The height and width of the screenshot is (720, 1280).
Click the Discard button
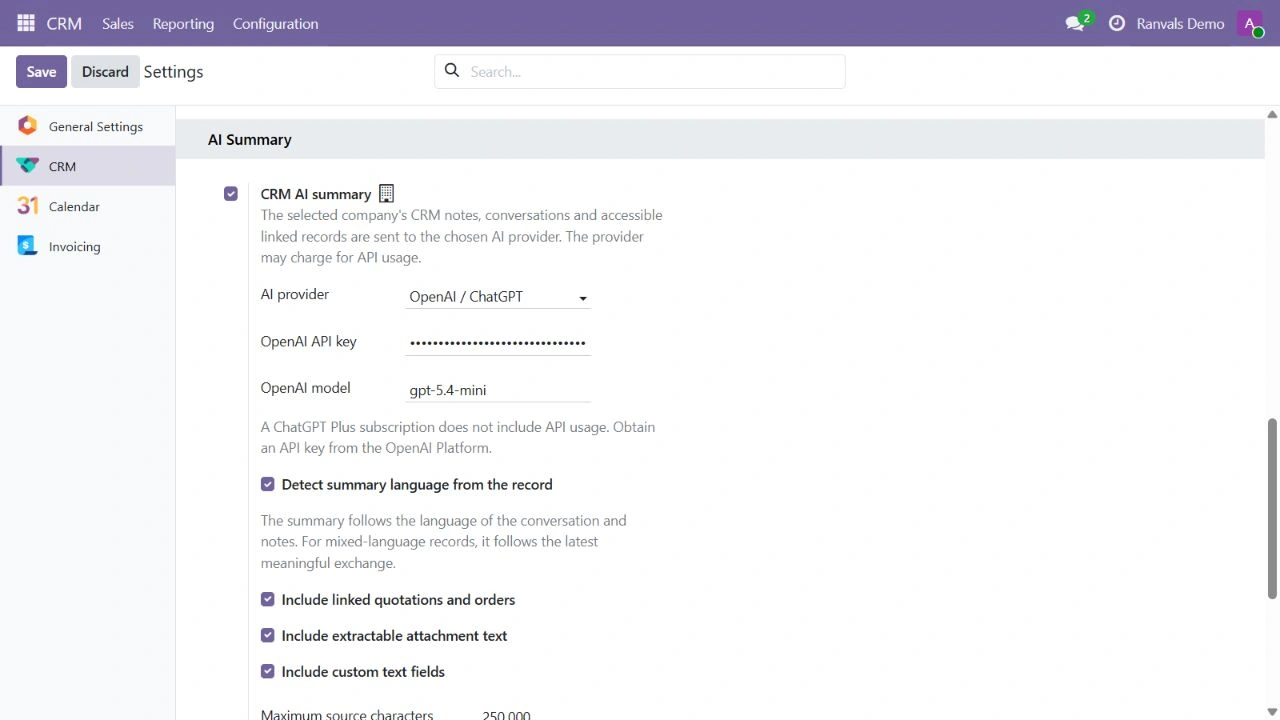[x=105, y=71]
